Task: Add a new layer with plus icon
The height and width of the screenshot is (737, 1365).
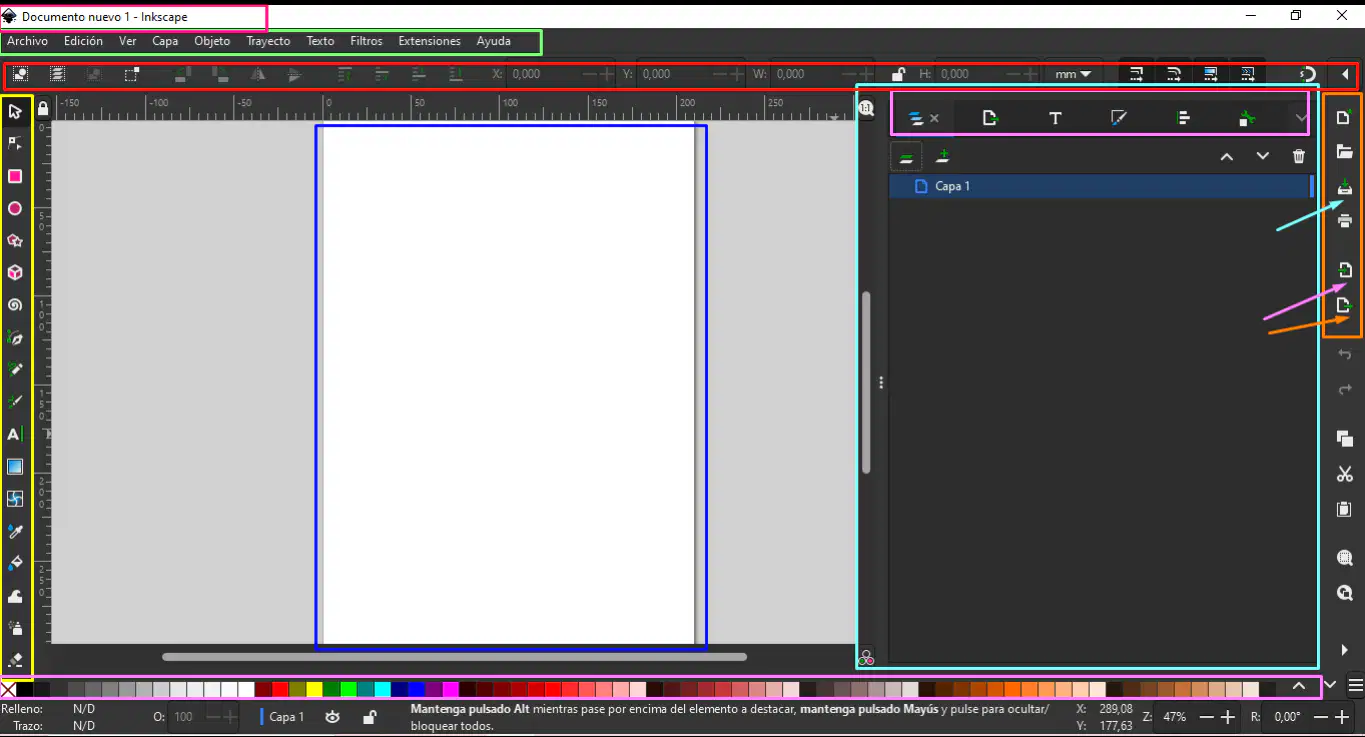Action: (942, 156)
